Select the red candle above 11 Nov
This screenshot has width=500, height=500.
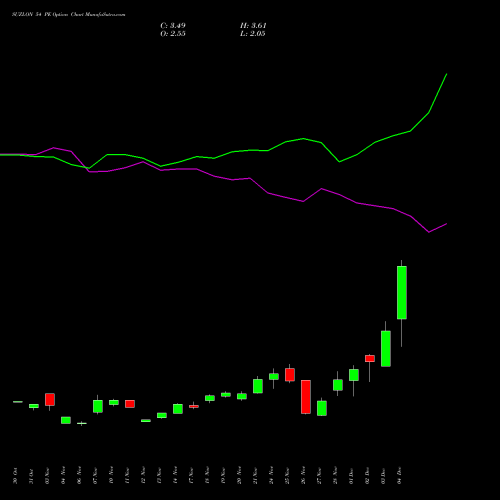pyautogui.click(x=130, y=404)
